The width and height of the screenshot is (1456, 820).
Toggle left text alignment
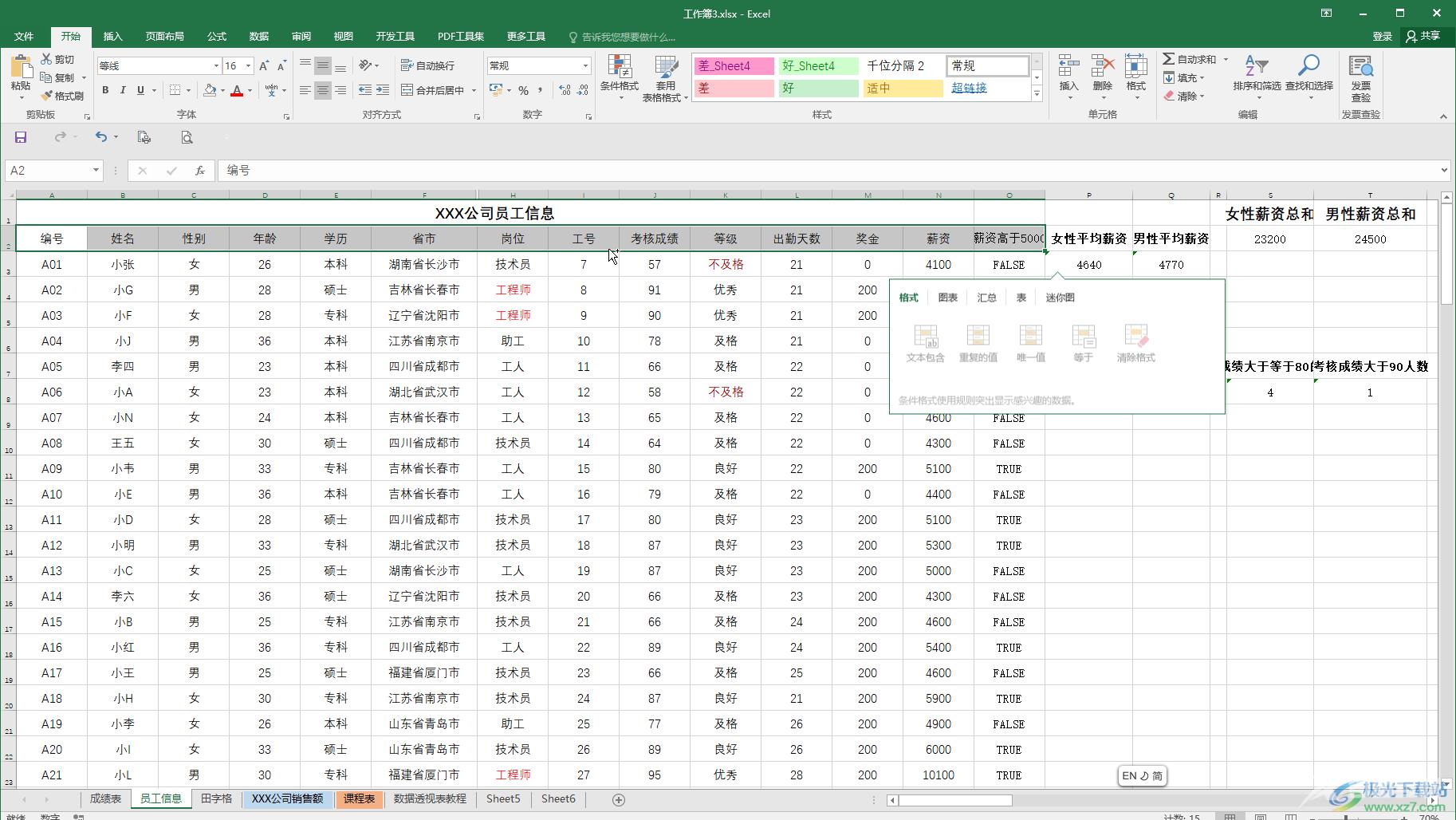pyautogui.click(x=305, y=90)
